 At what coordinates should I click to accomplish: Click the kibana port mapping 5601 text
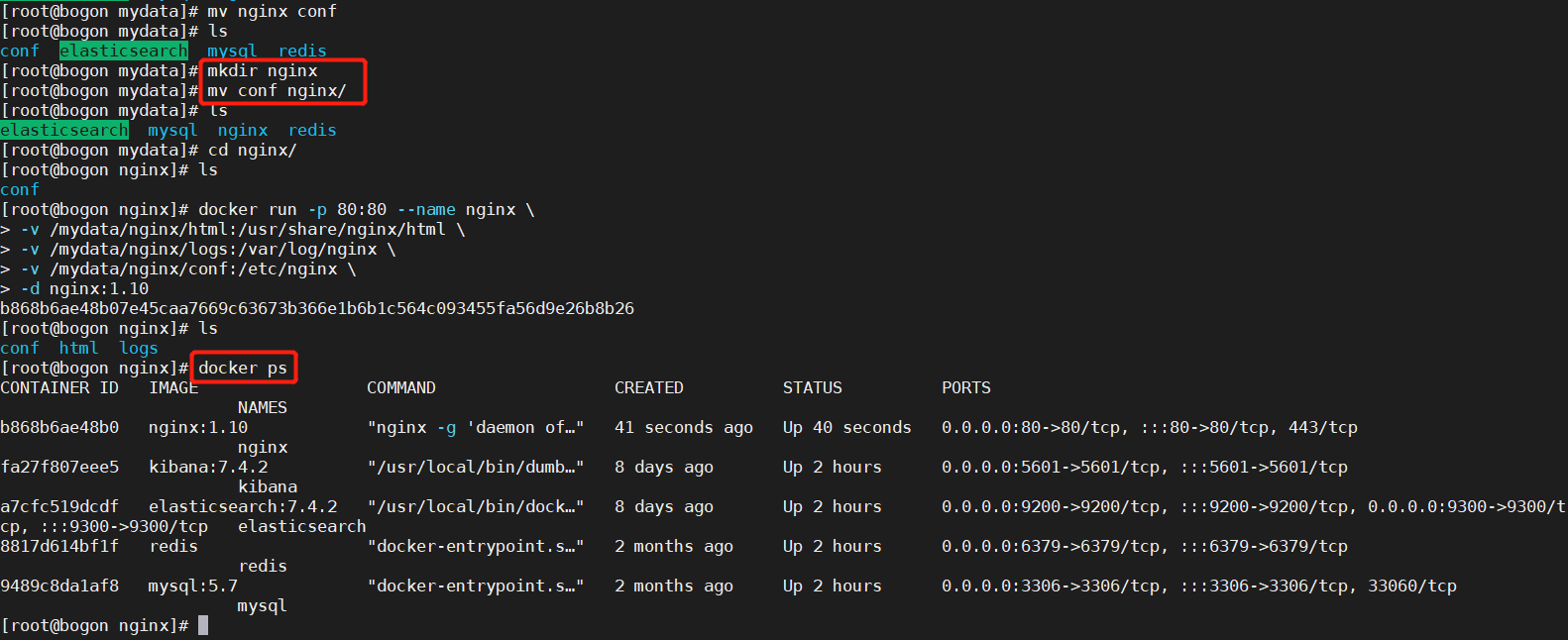[1145, 467]
